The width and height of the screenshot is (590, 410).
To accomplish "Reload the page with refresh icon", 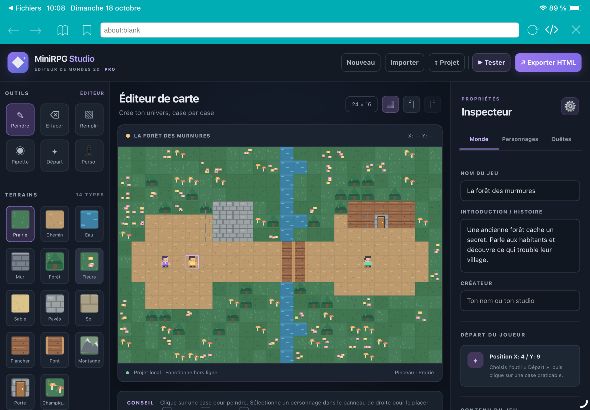I will pyautogui.click(x=532, y=30).
